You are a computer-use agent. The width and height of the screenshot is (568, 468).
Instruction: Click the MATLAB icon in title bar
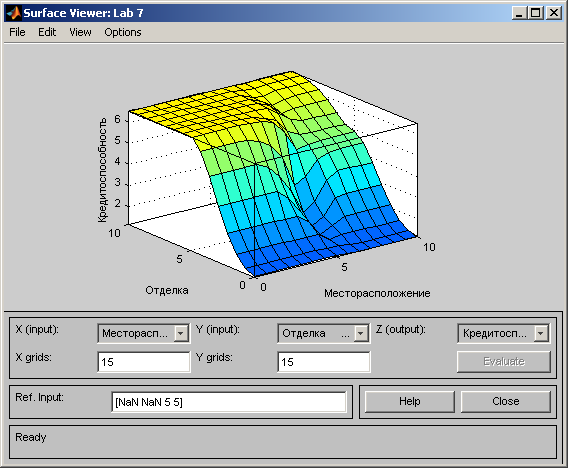14,13
